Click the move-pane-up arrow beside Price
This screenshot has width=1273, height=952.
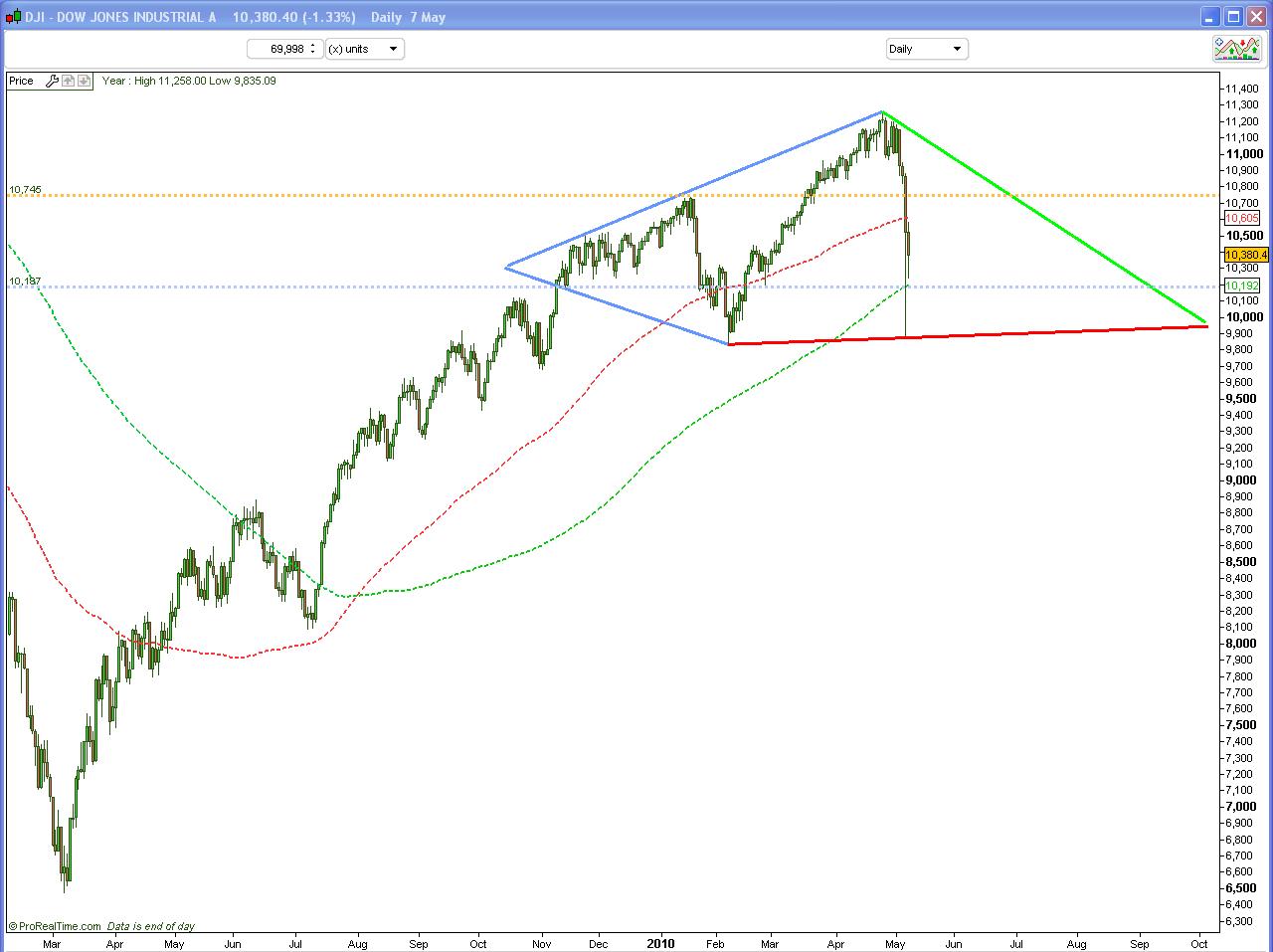point(68,81)
